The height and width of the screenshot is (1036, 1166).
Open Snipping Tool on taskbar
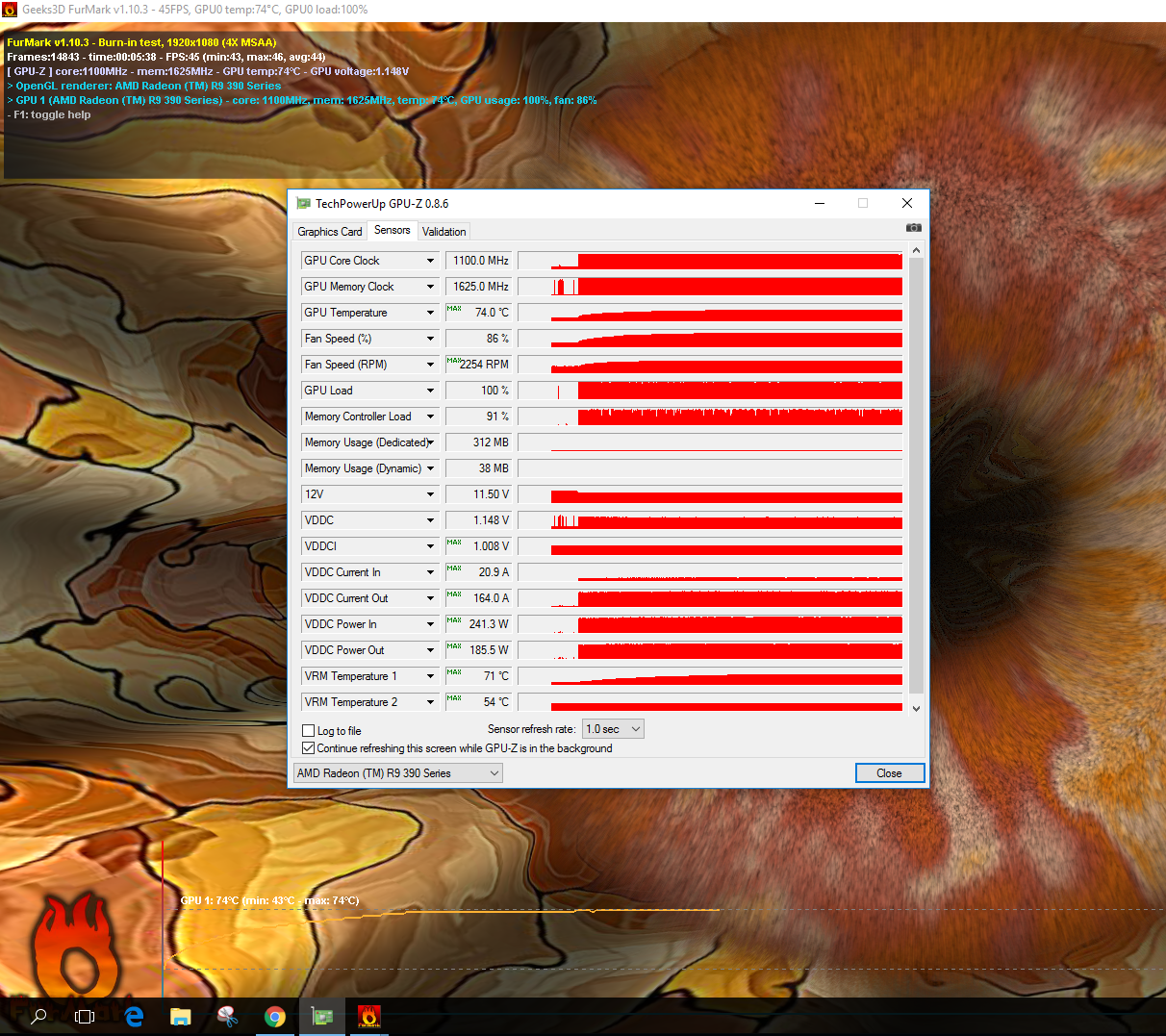click(x=227, y=1016)
